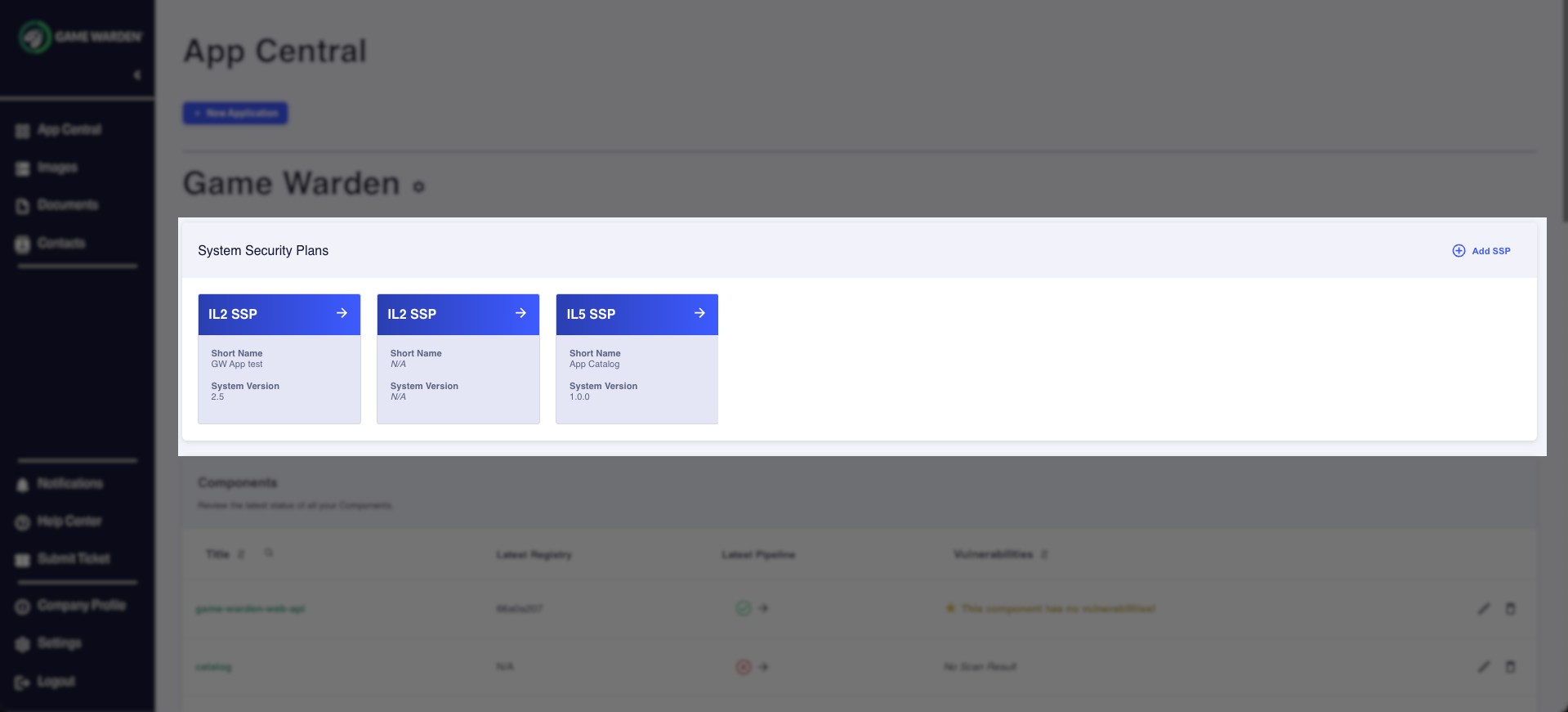Open Images in the sidebar
The image size is (1568, 712).
click(x=47, y=168)
